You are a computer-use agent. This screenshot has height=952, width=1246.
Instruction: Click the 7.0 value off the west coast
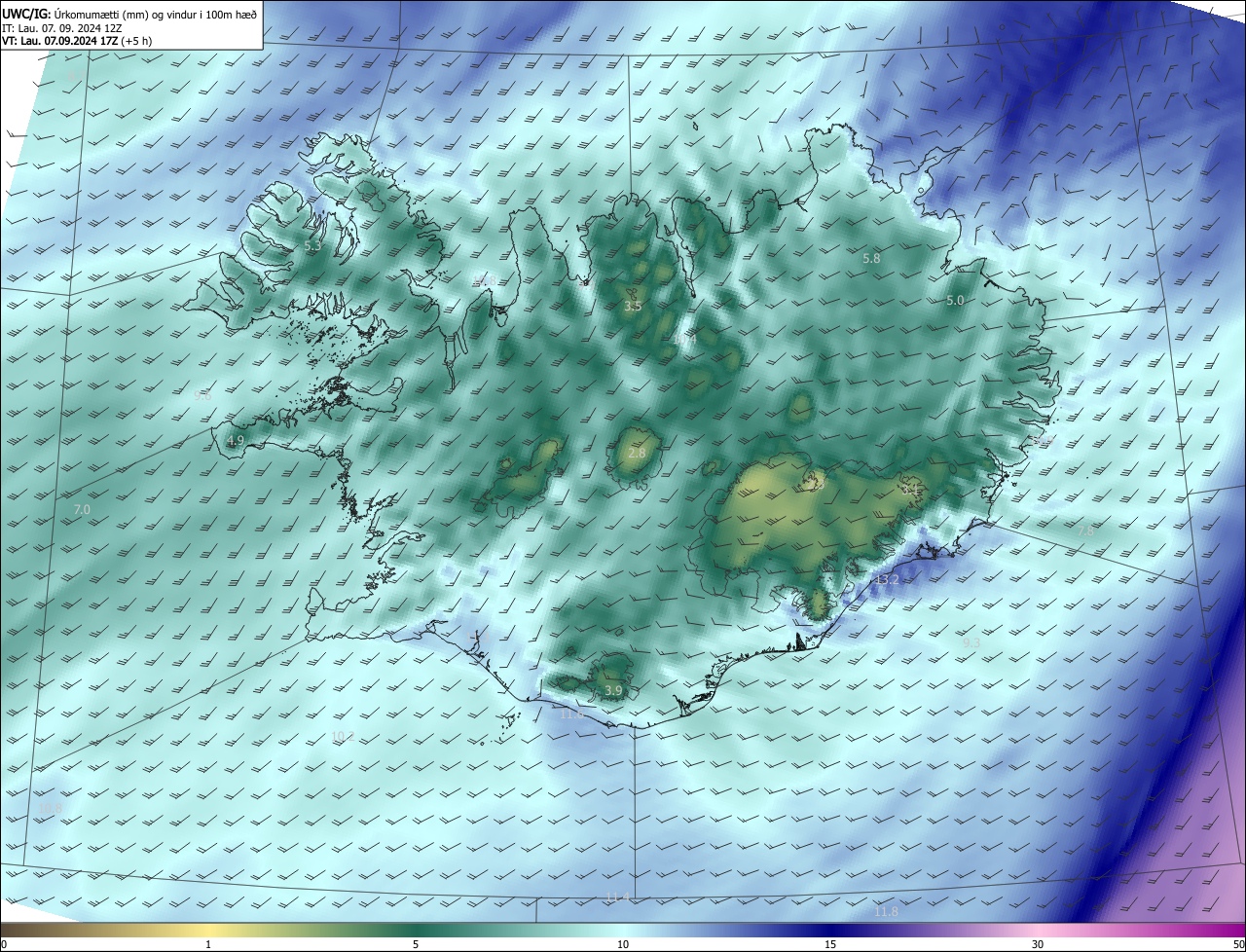[82, 510]
